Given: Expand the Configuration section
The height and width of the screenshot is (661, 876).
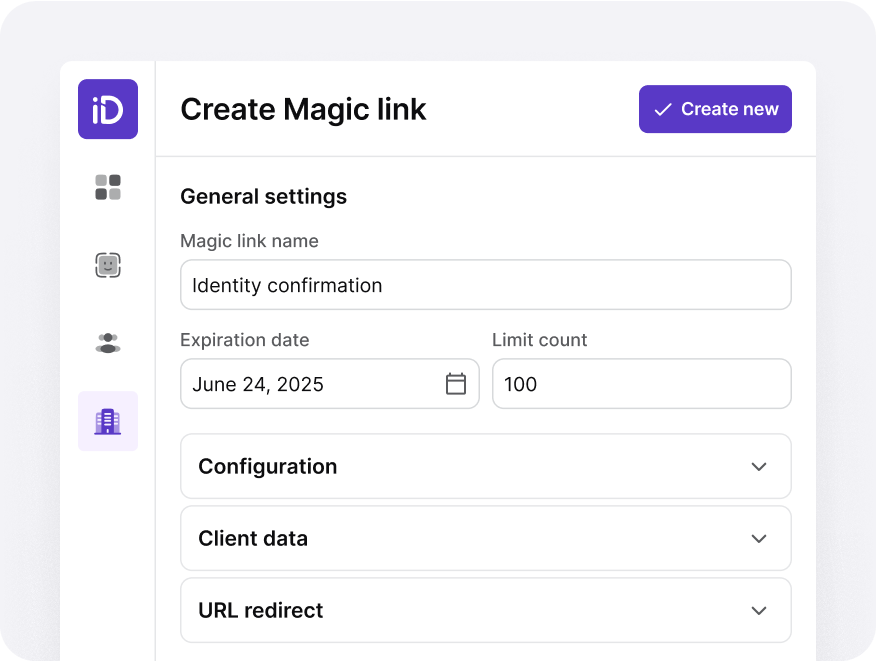Looking at the screenshot, I should click(485, 466).
